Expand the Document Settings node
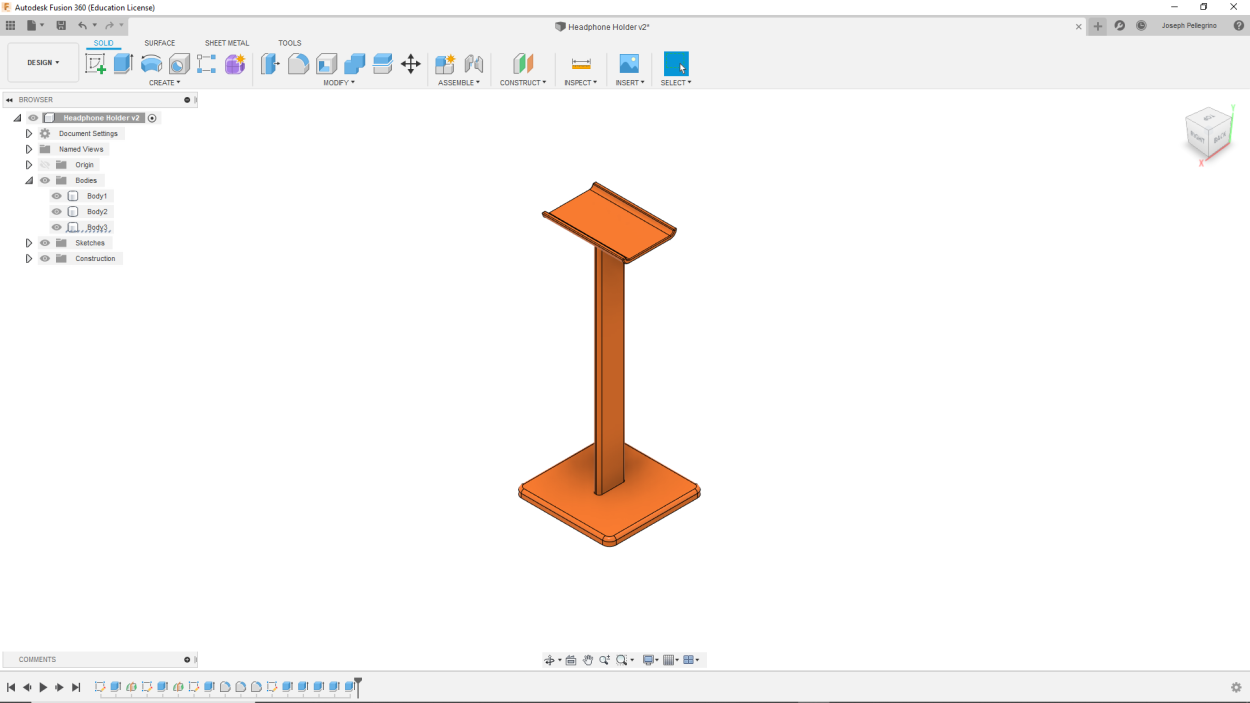 tap(29, 133)
